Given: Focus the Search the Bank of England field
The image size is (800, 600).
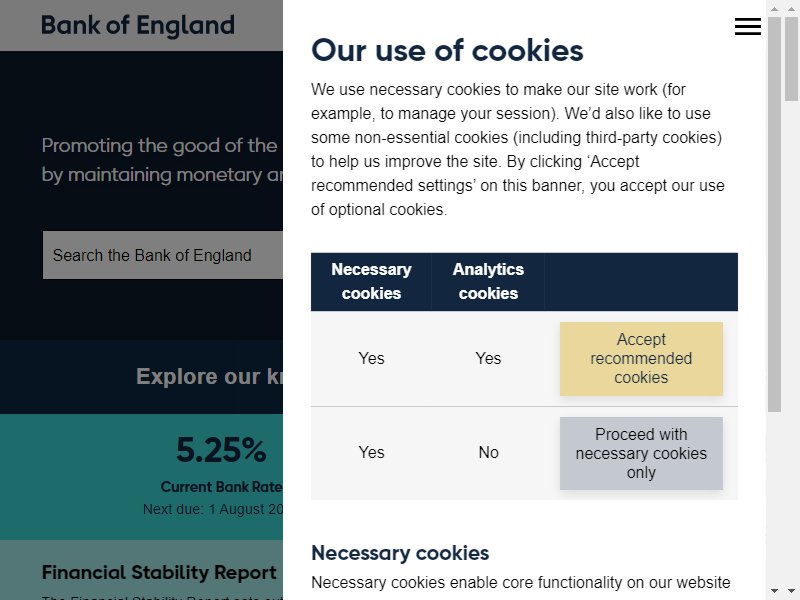Looking at the screenshot, I should [163, 255].
